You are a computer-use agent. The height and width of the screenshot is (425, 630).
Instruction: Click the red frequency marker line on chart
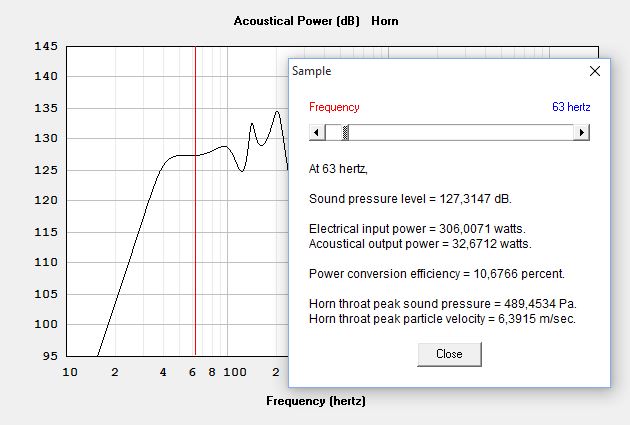pos(195,201)
